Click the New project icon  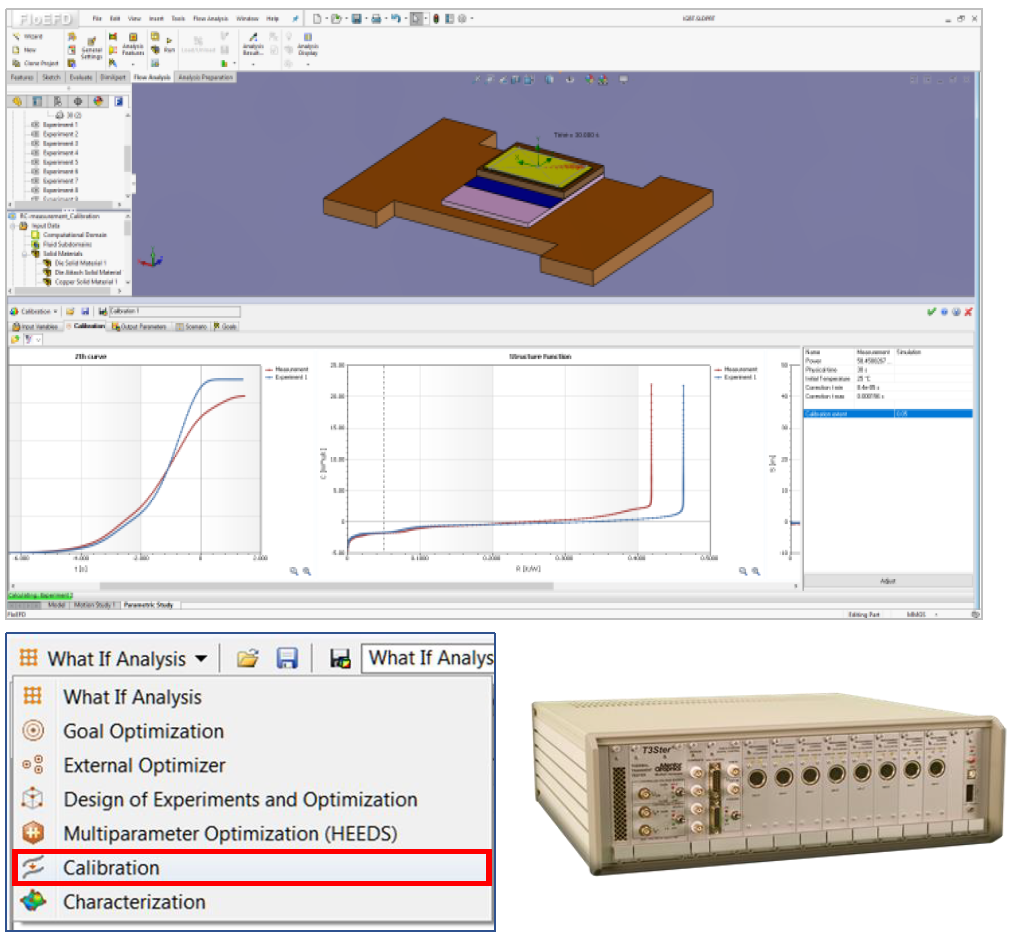[16, 50]
